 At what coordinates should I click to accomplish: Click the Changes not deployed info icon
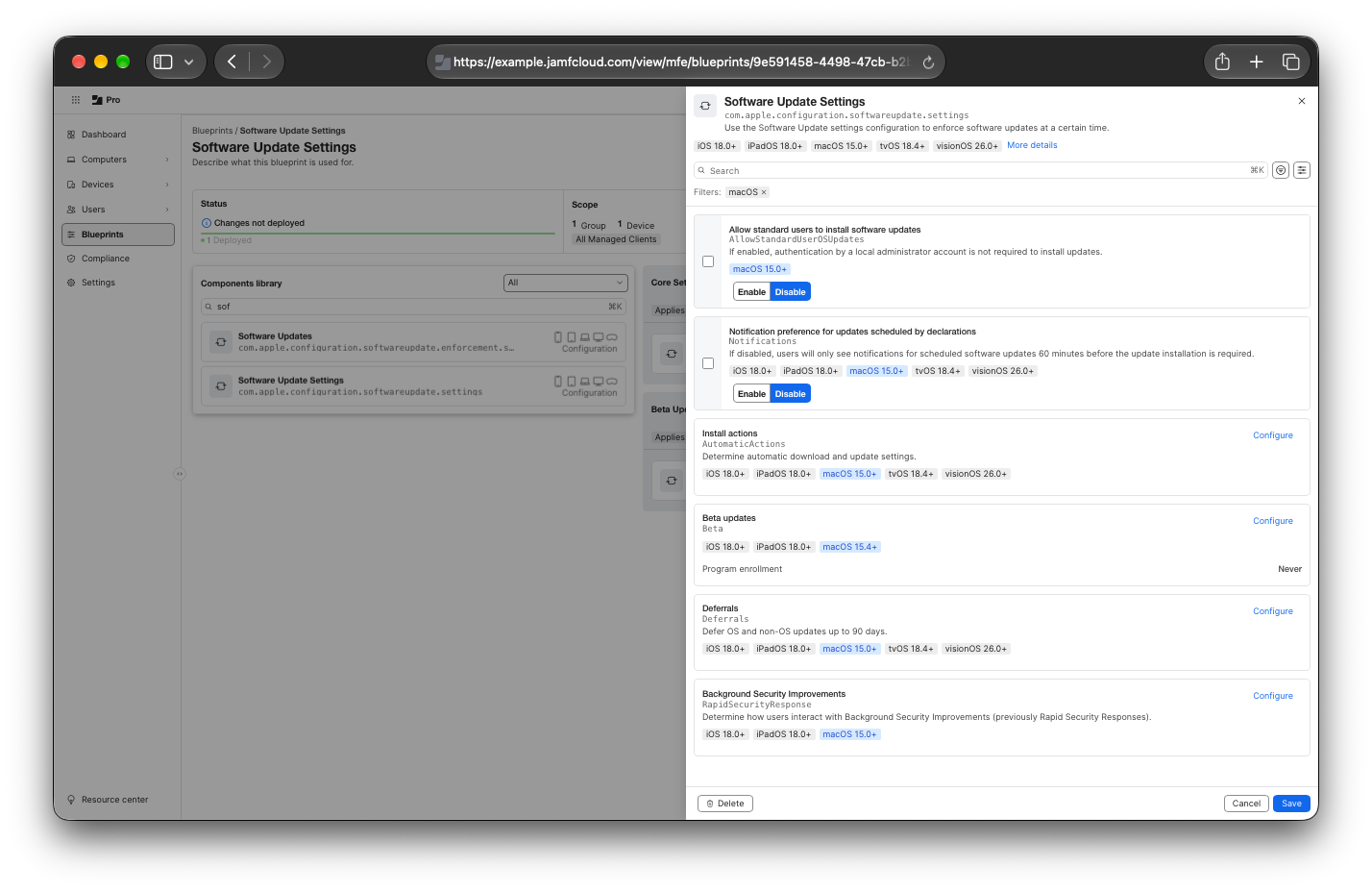click(x=207, y=223)
